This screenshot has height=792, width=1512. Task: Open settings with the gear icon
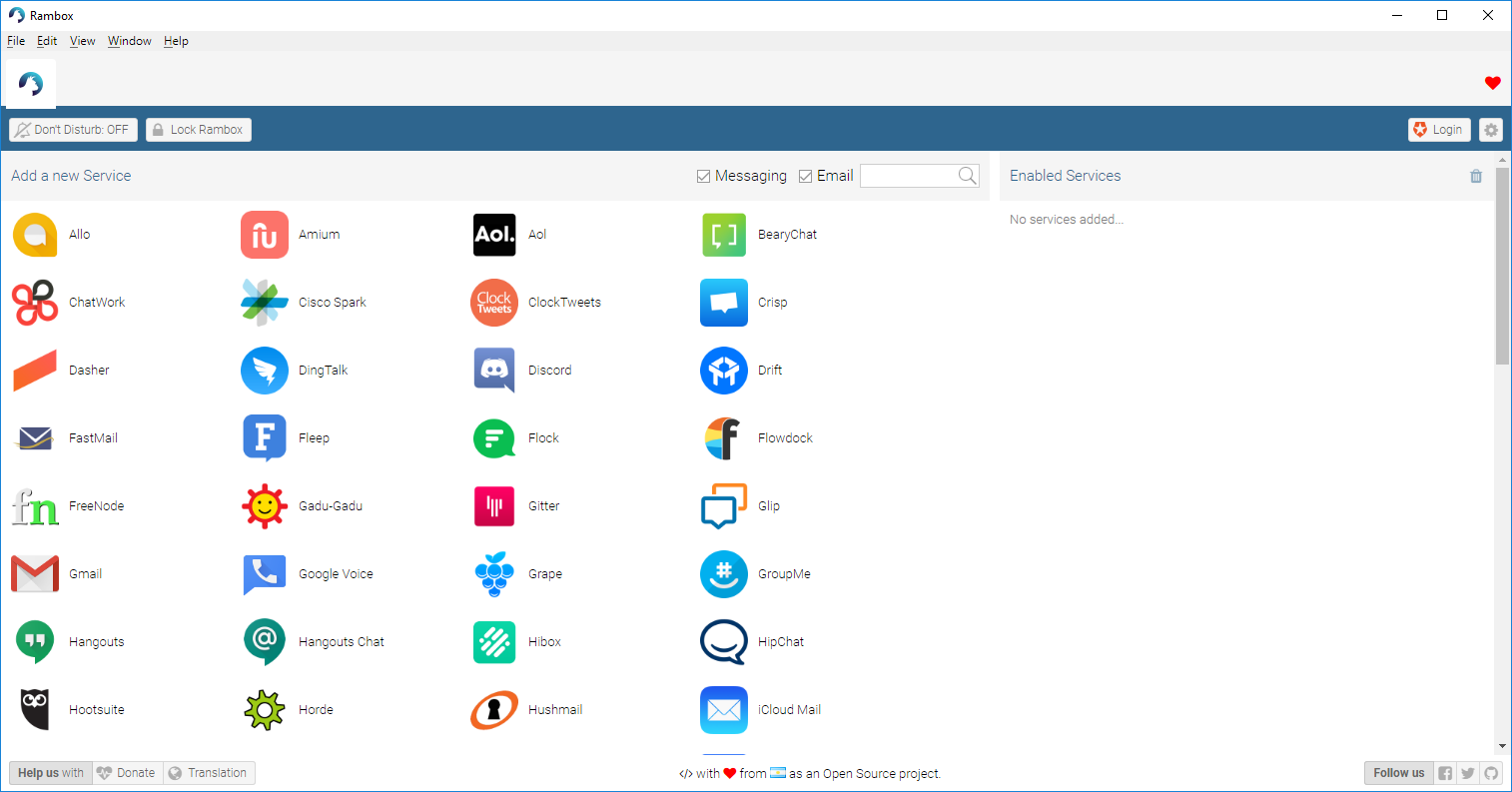tap(1490, 130)
